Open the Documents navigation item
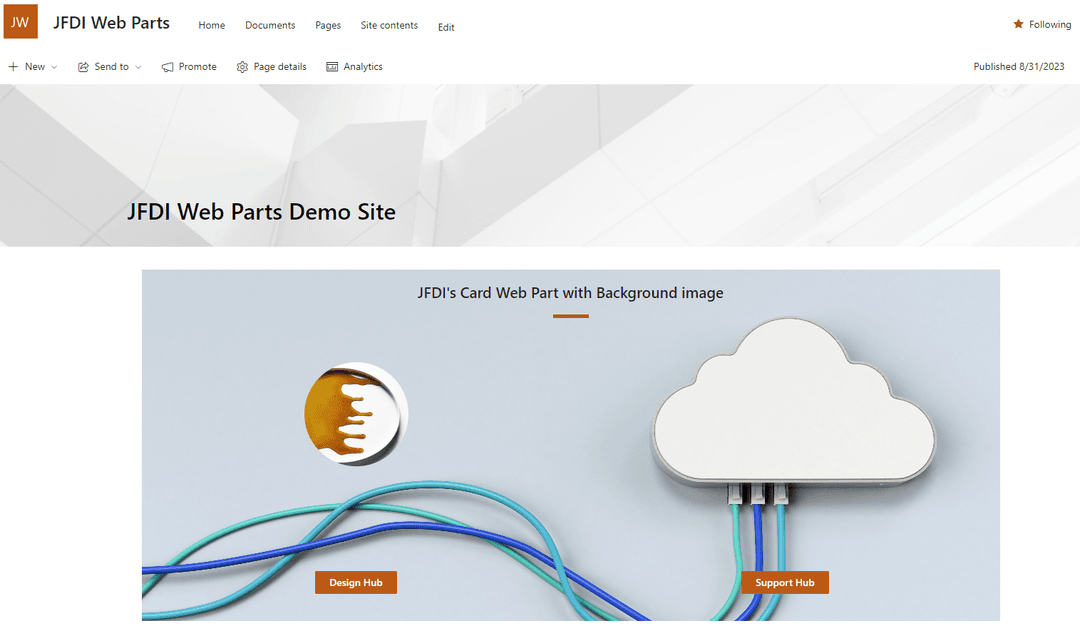The height and width of the screenshot is (636, 1080). point(270,26)
